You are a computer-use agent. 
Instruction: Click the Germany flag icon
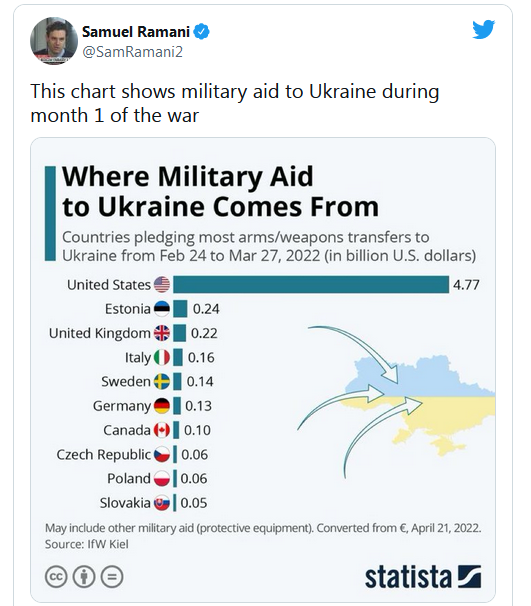162,406
